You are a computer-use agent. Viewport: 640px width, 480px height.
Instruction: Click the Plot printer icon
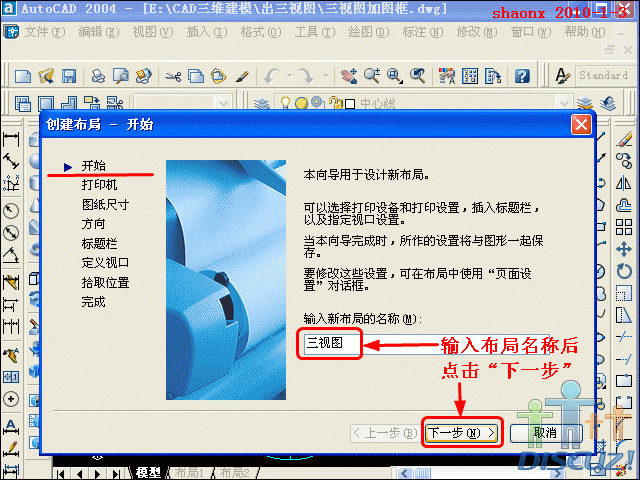click(98, 76)
